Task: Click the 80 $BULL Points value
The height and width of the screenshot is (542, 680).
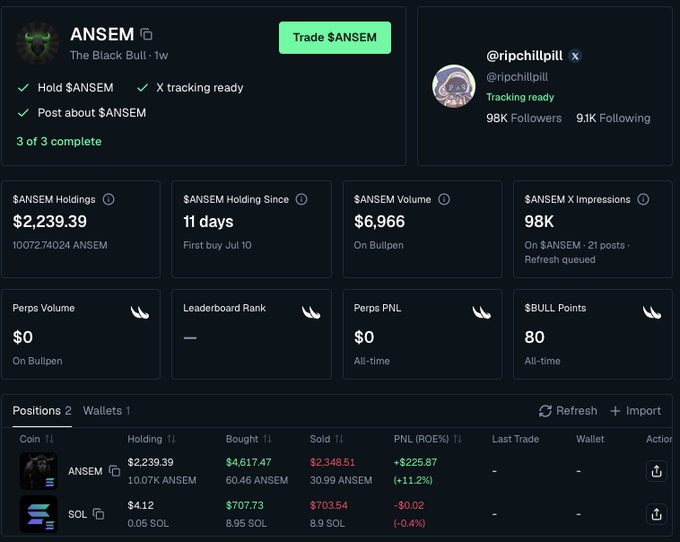Action: pyautogui.click(x=534, y=337)
